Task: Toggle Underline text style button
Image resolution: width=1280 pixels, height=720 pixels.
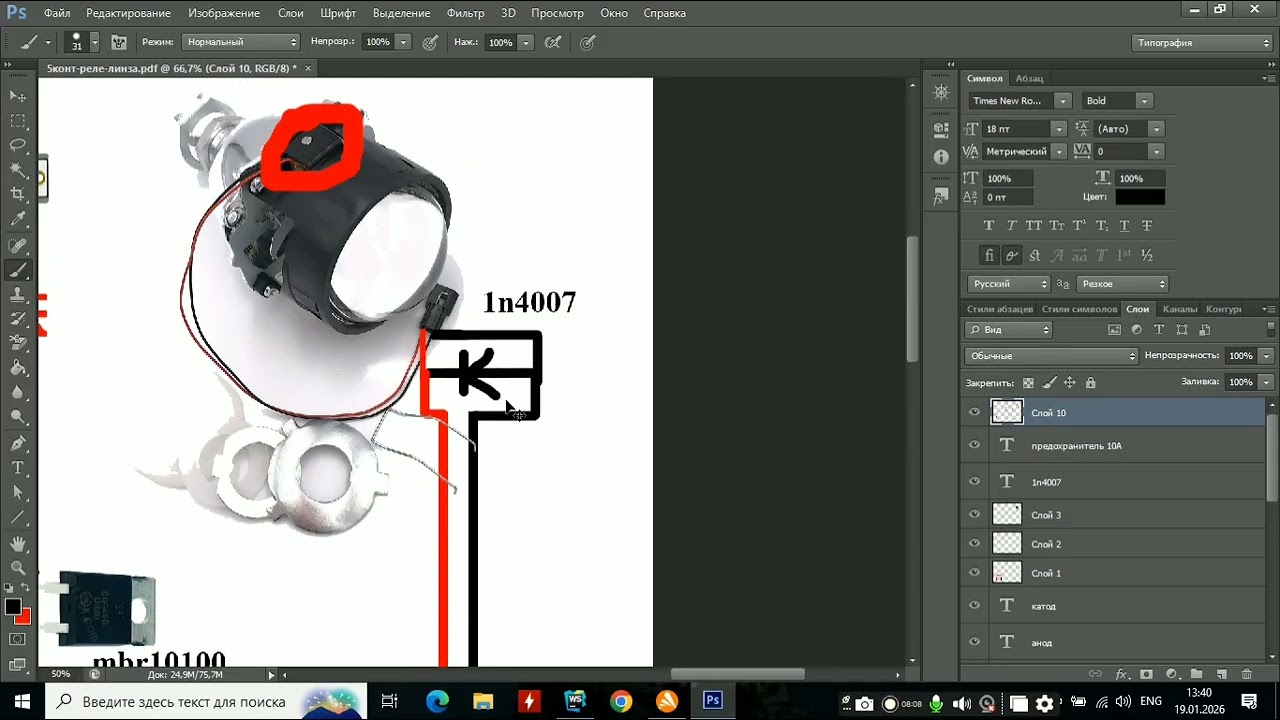Action: [1124, 226]
